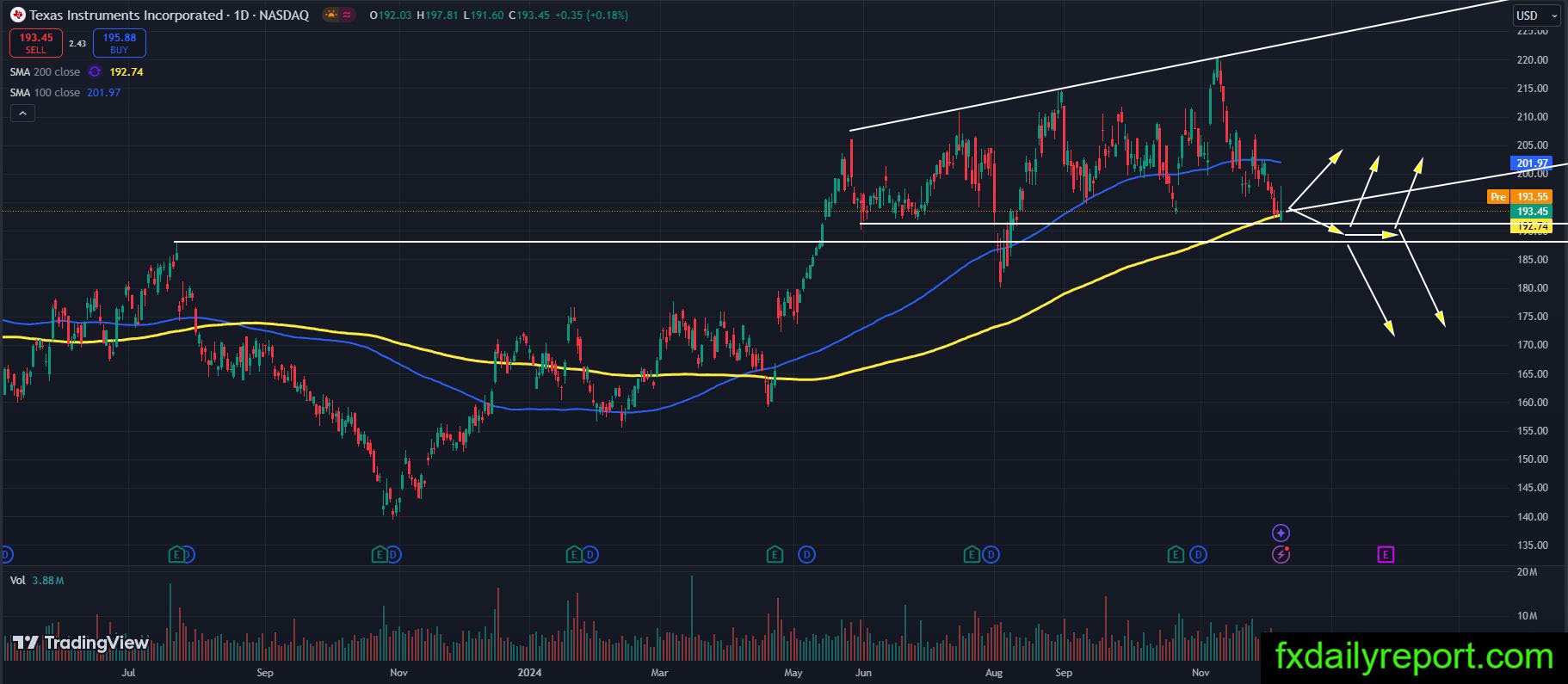Screen dimensions: 1568x684
Task: Open the August 2024 dividend D marker
Action: [991, 555]
